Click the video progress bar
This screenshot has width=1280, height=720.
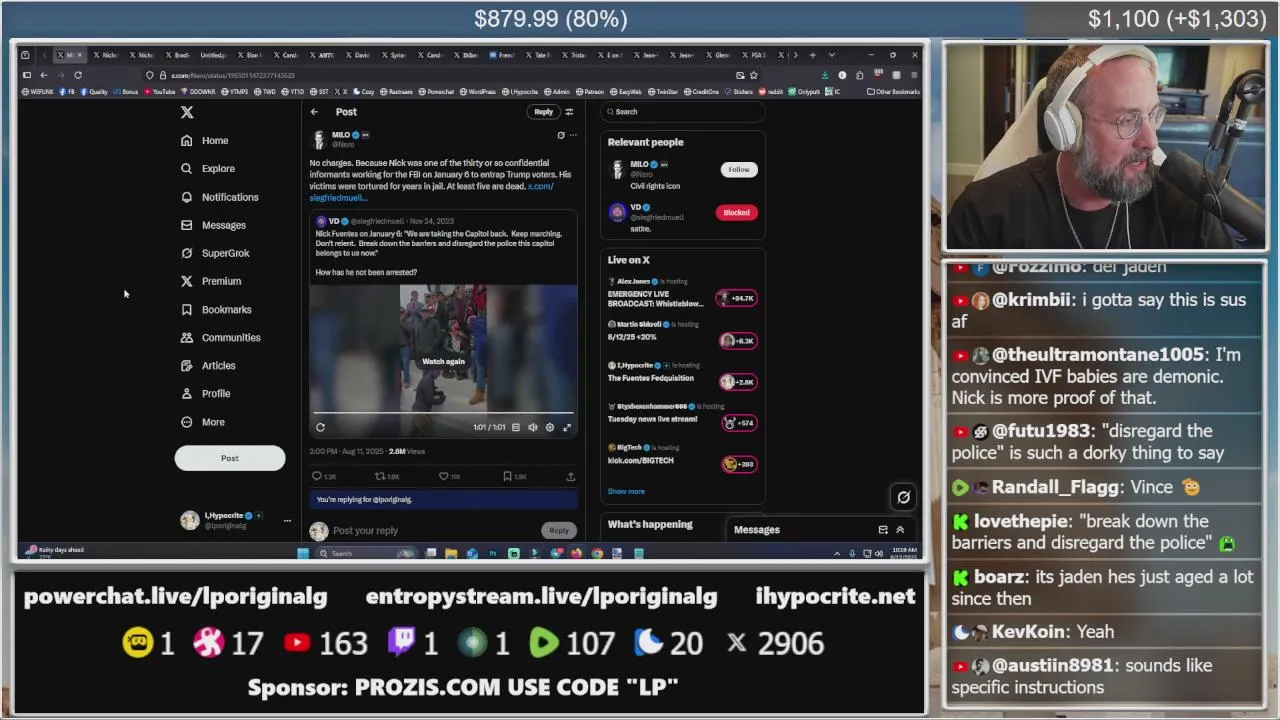[x=443, y=413]
